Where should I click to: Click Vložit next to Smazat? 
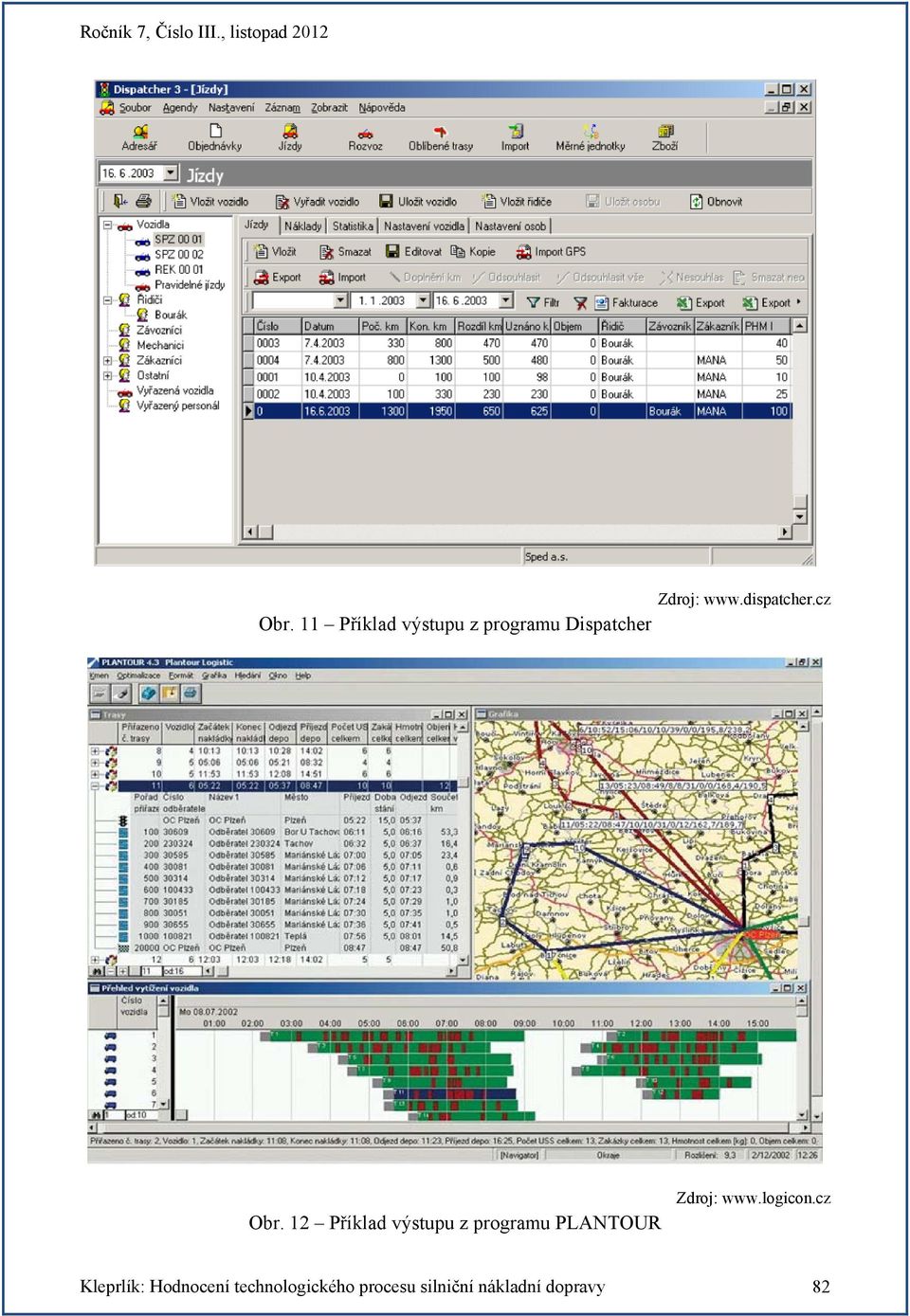[276, 252]
